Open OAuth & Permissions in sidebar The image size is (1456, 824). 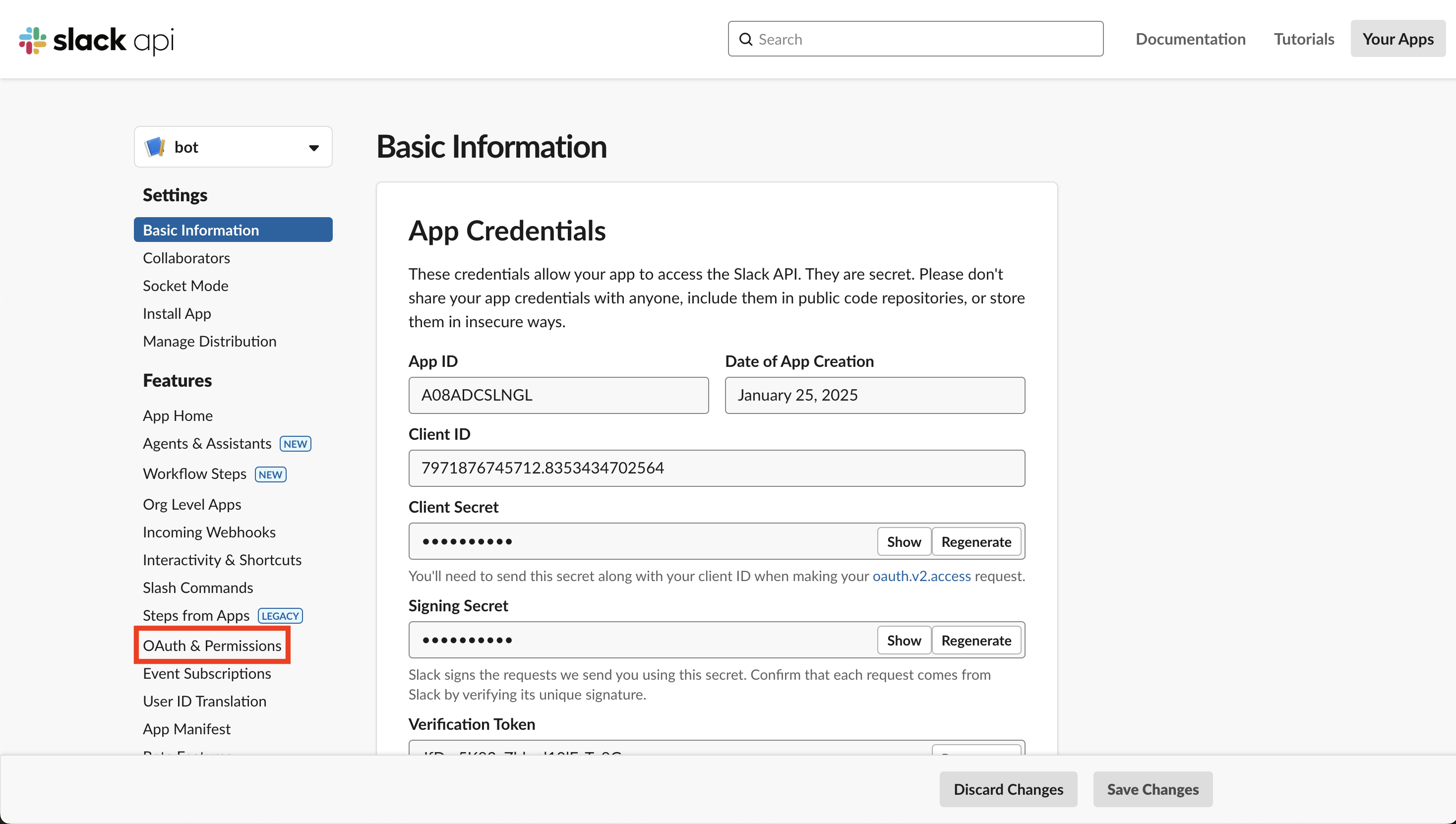(212, 645)
